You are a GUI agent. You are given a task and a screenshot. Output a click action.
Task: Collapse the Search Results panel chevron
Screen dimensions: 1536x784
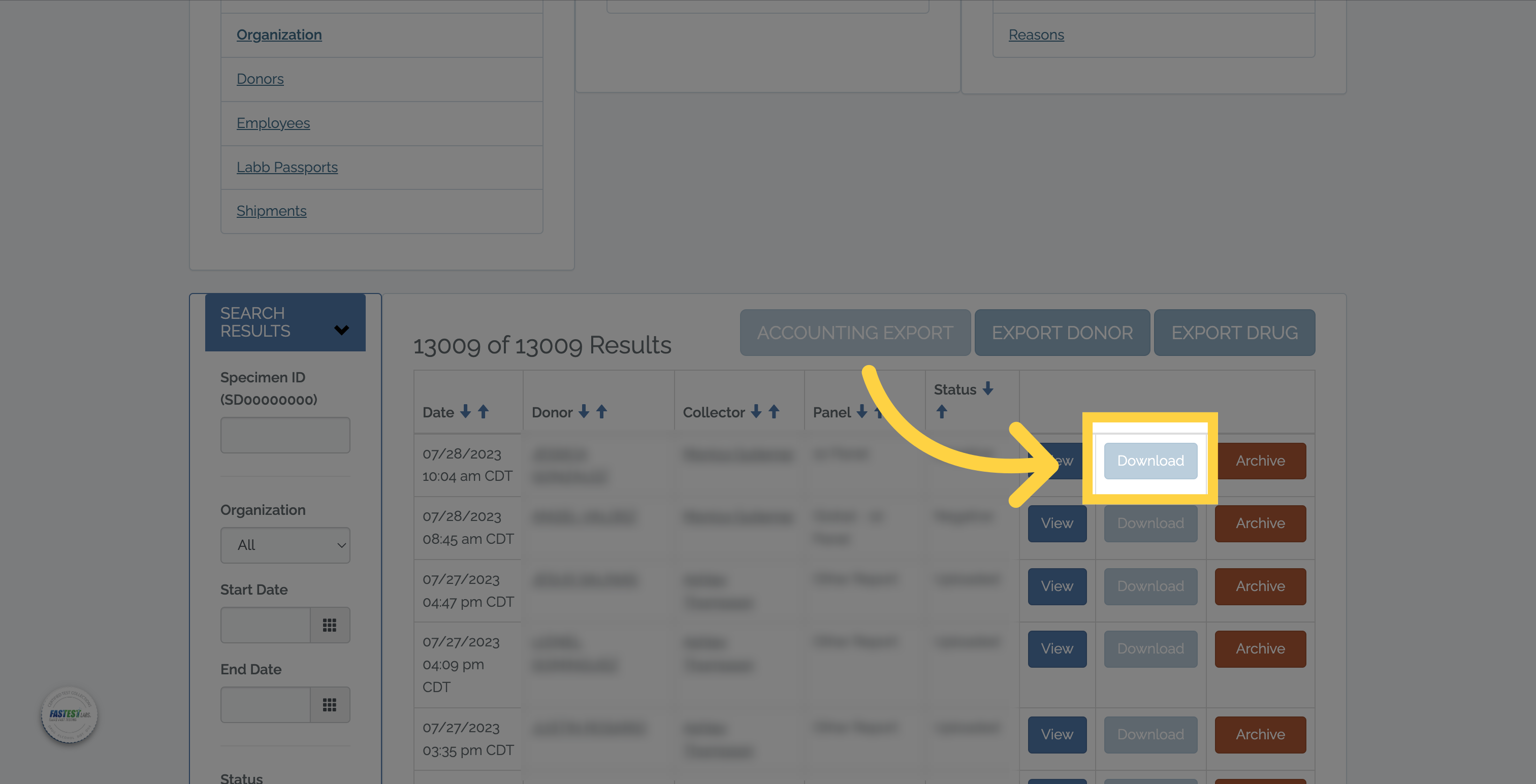point(341,330)
